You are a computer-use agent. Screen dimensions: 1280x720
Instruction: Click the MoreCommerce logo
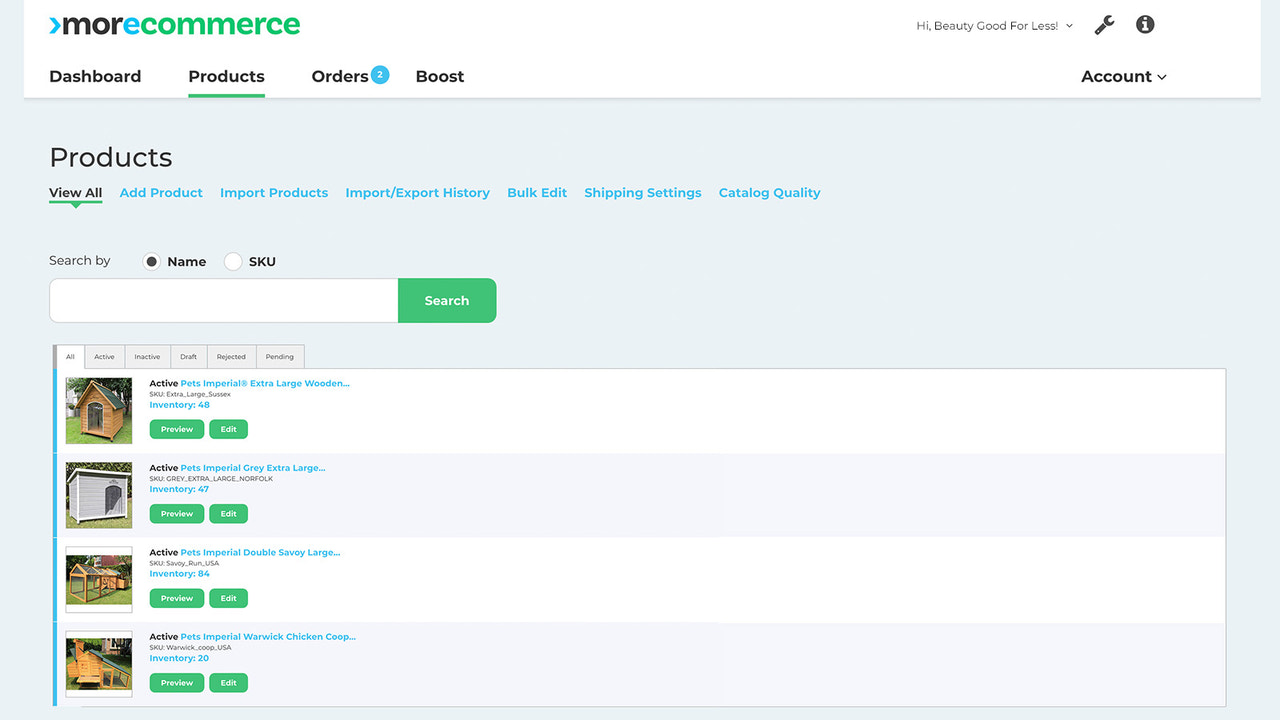click(174, 24)
